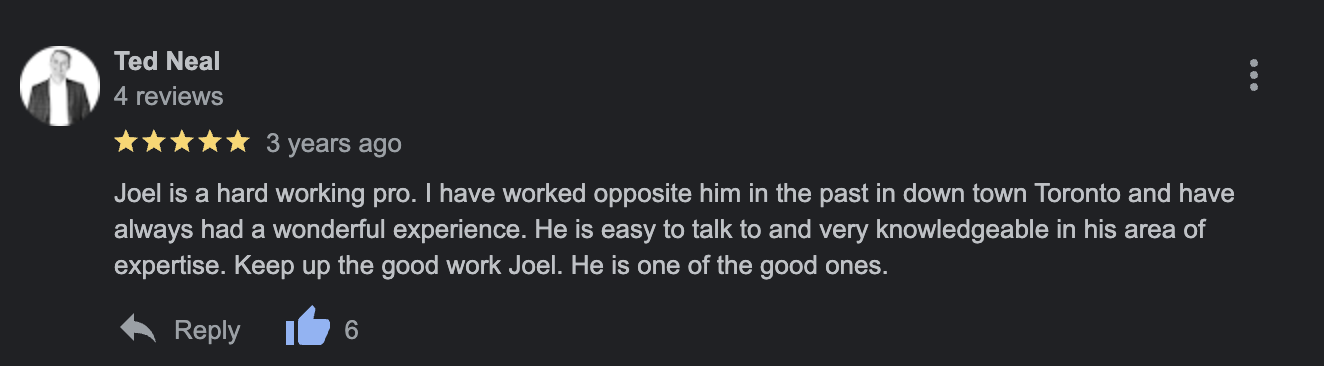
Task: Click the reply arrow icon
Action: click(138, 329)
